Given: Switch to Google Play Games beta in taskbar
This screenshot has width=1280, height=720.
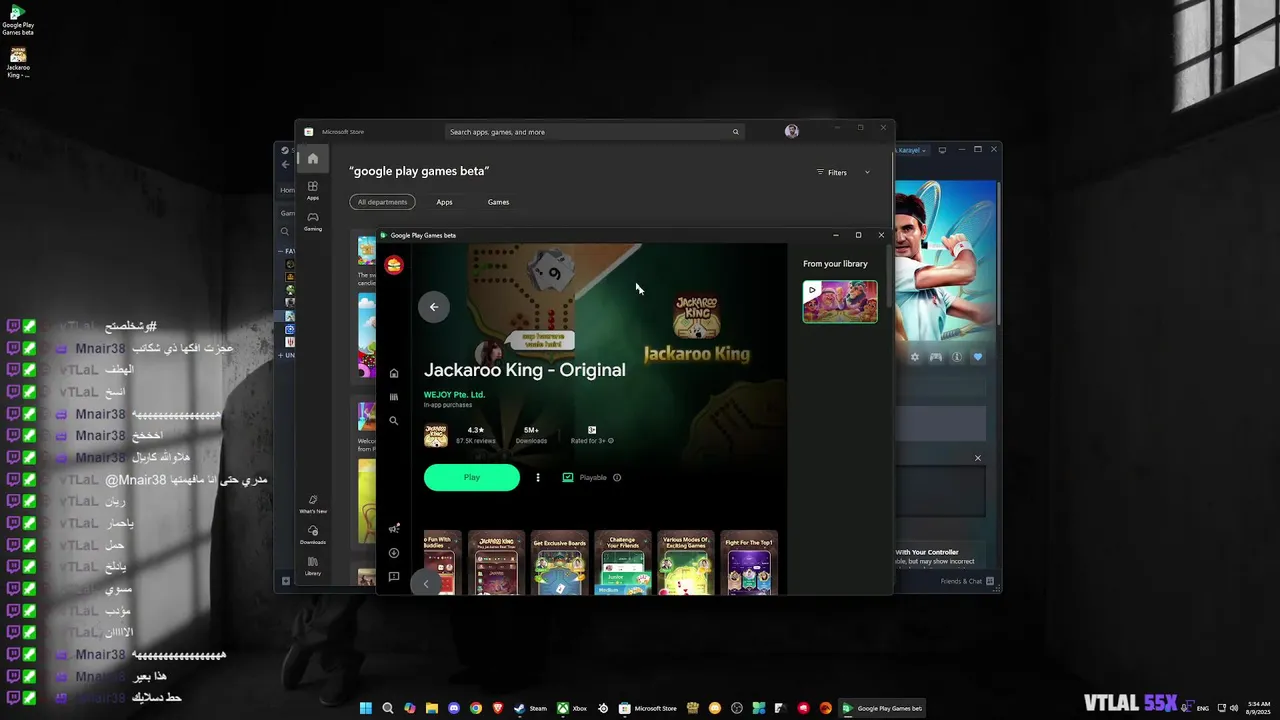Looking at the screenshot, I should (881, 708).
